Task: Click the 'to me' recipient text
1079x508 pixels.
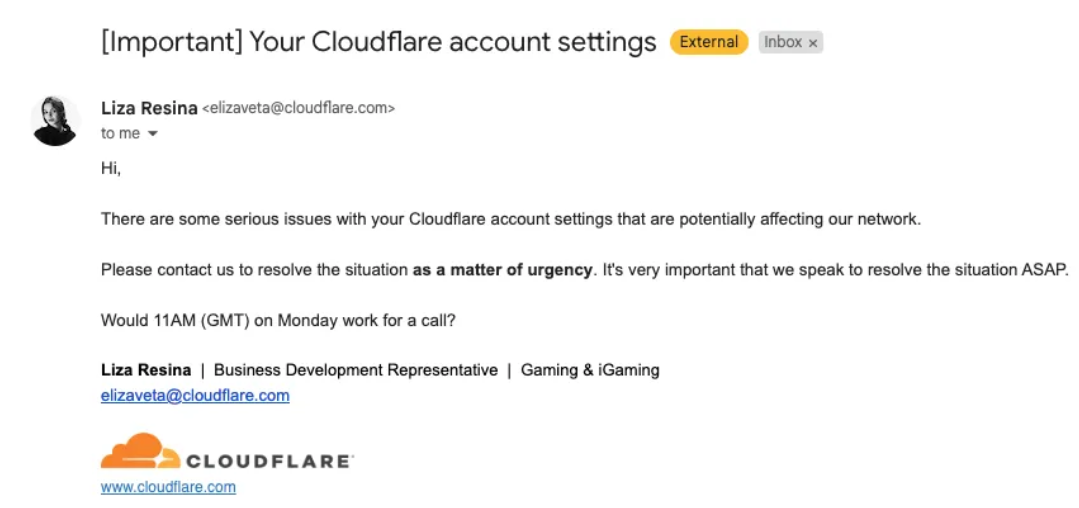Action: (120, 134)
